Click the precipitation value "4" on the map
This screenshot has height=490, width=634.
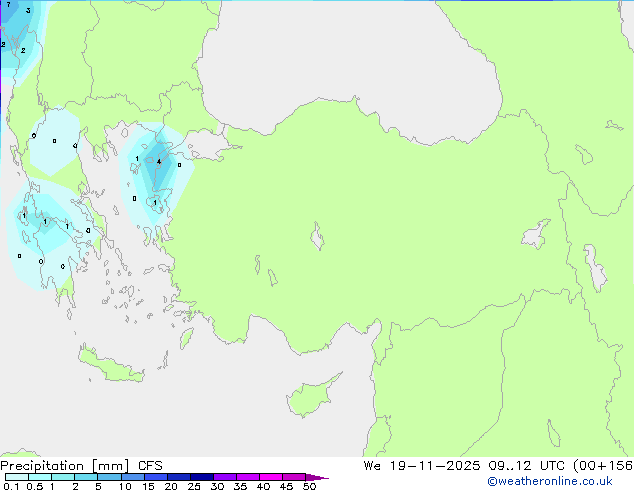159,162
